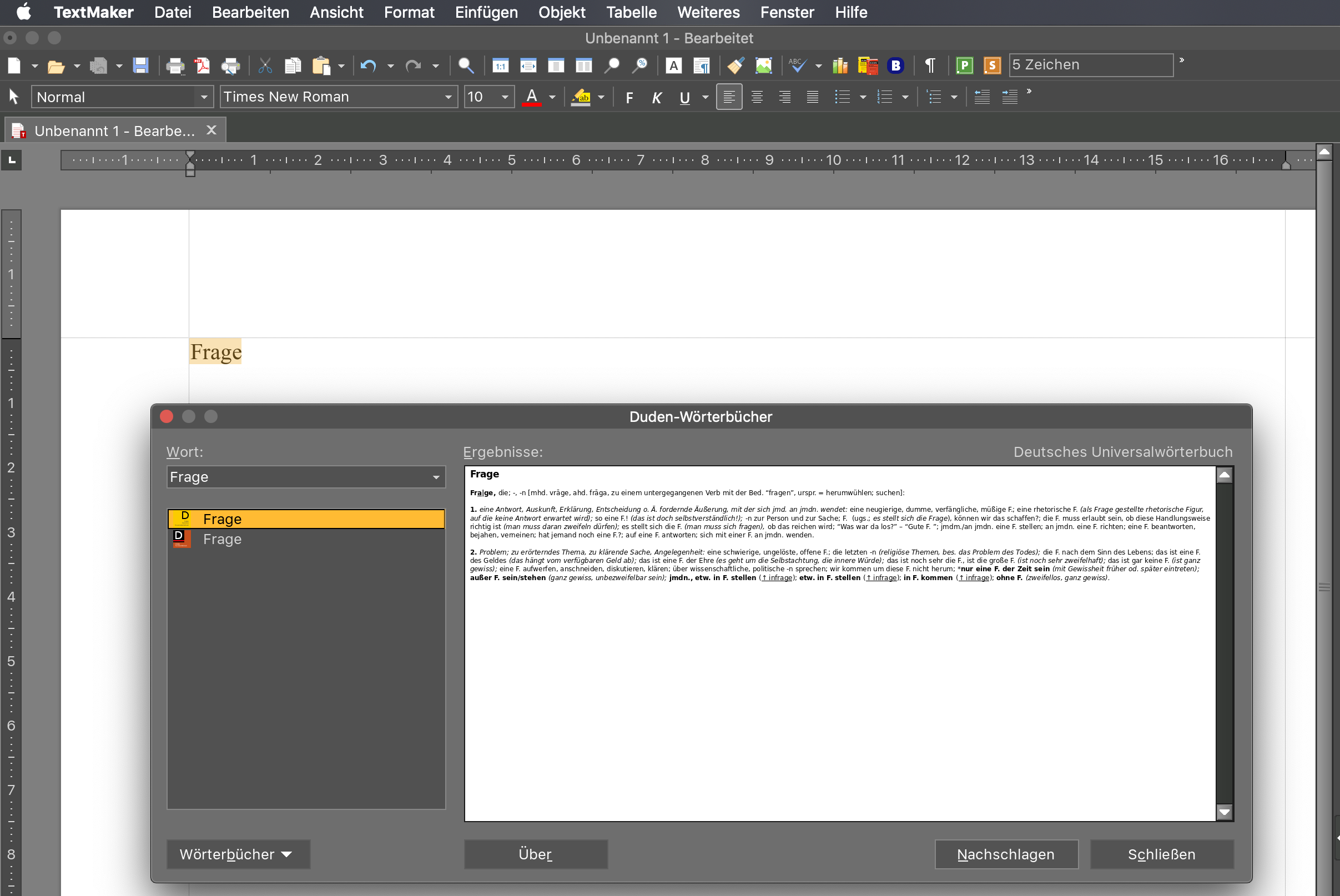
Task: Save the document with the floppy disk icon
Action: pos(140,66)
